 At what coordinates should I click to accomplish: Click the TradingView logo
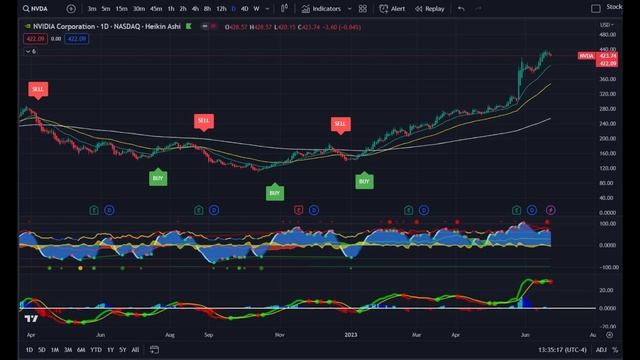31,318
